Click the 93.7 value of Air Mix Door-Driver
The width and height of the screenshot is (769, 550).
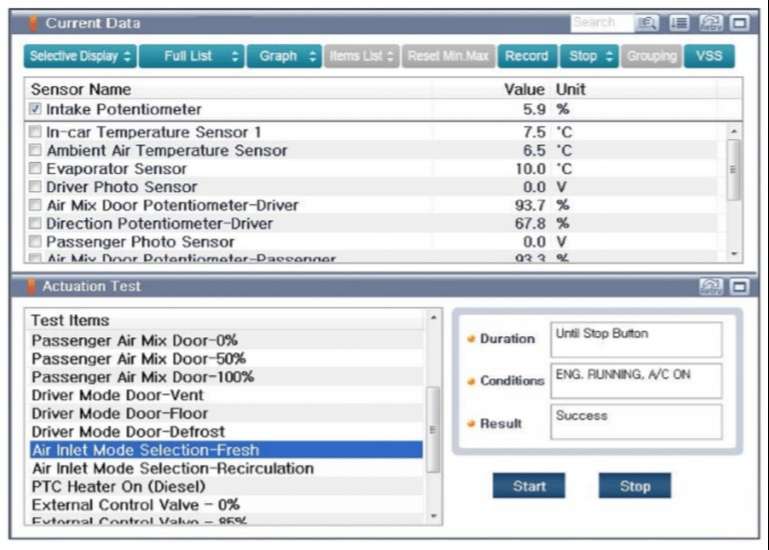coord(530,205)
